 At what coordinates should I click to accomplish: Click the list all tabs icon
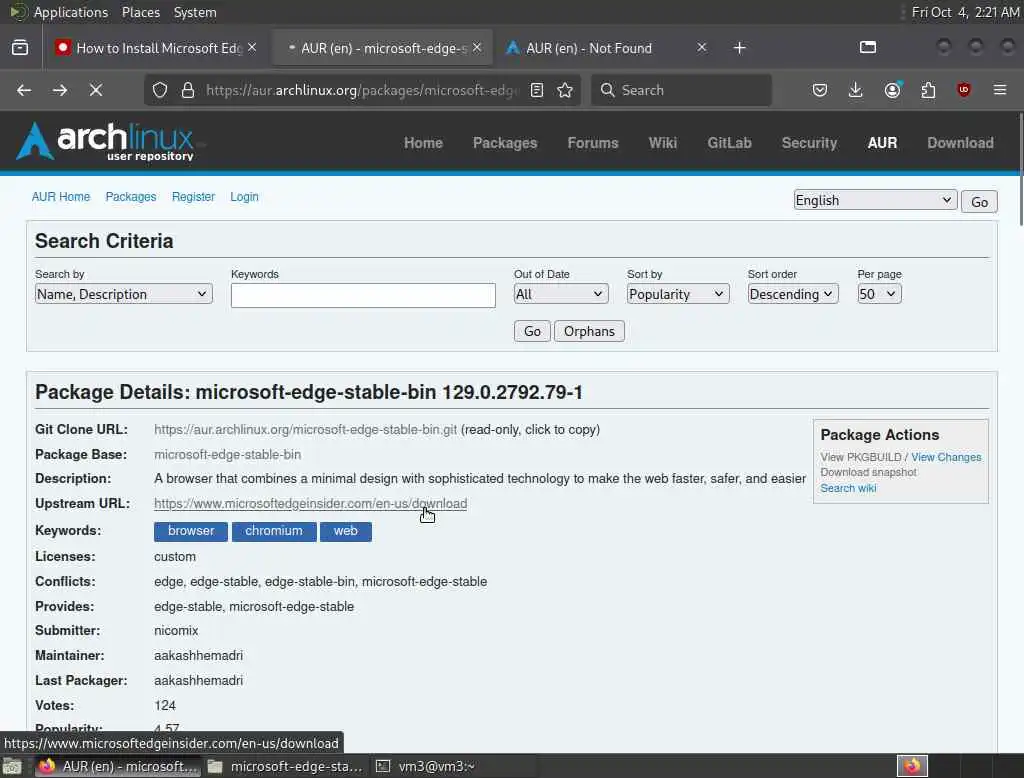[x=868, y=47]
